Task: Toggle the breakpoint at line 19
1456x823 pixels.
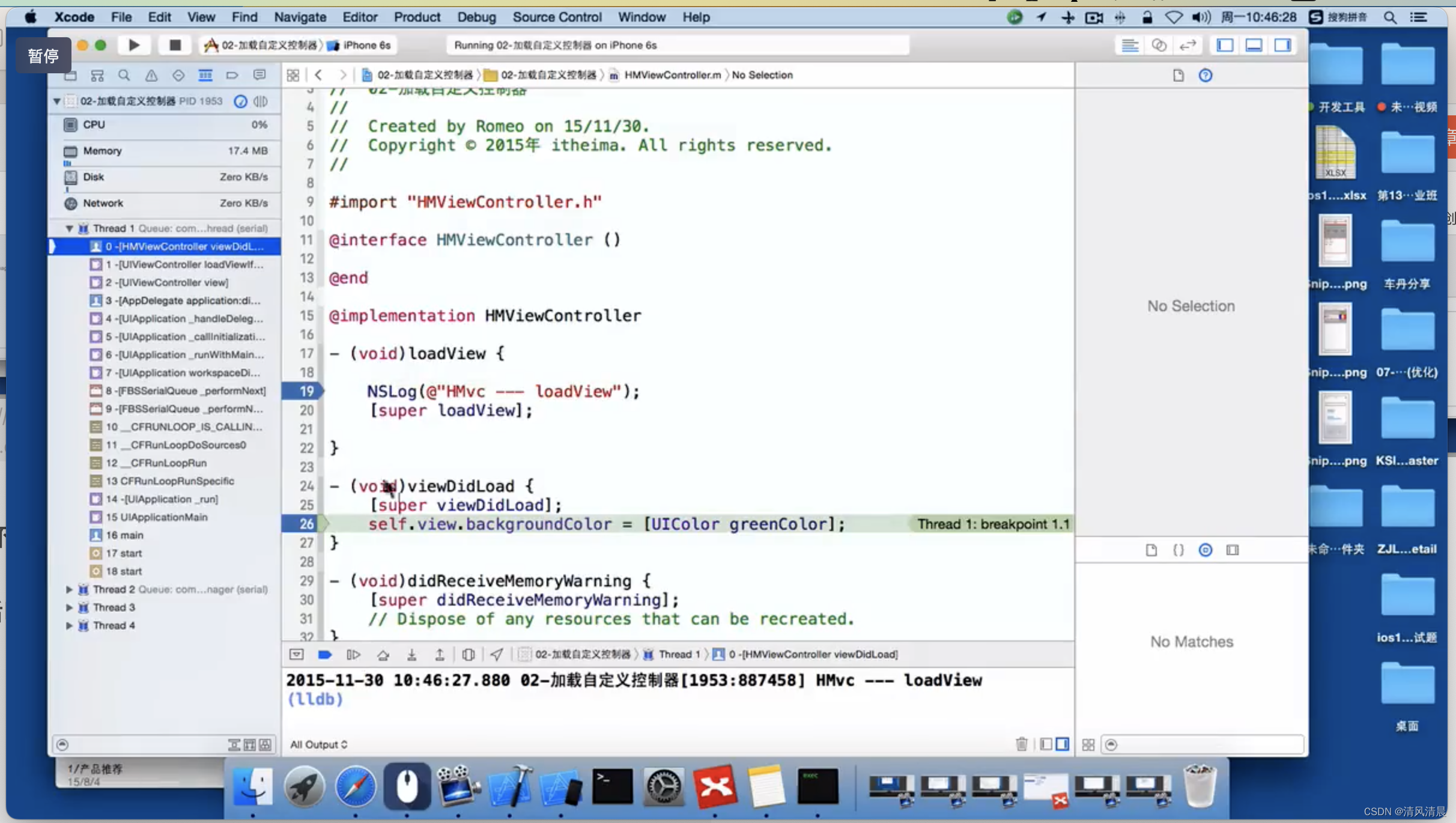Action: click(x=304, y=391)
